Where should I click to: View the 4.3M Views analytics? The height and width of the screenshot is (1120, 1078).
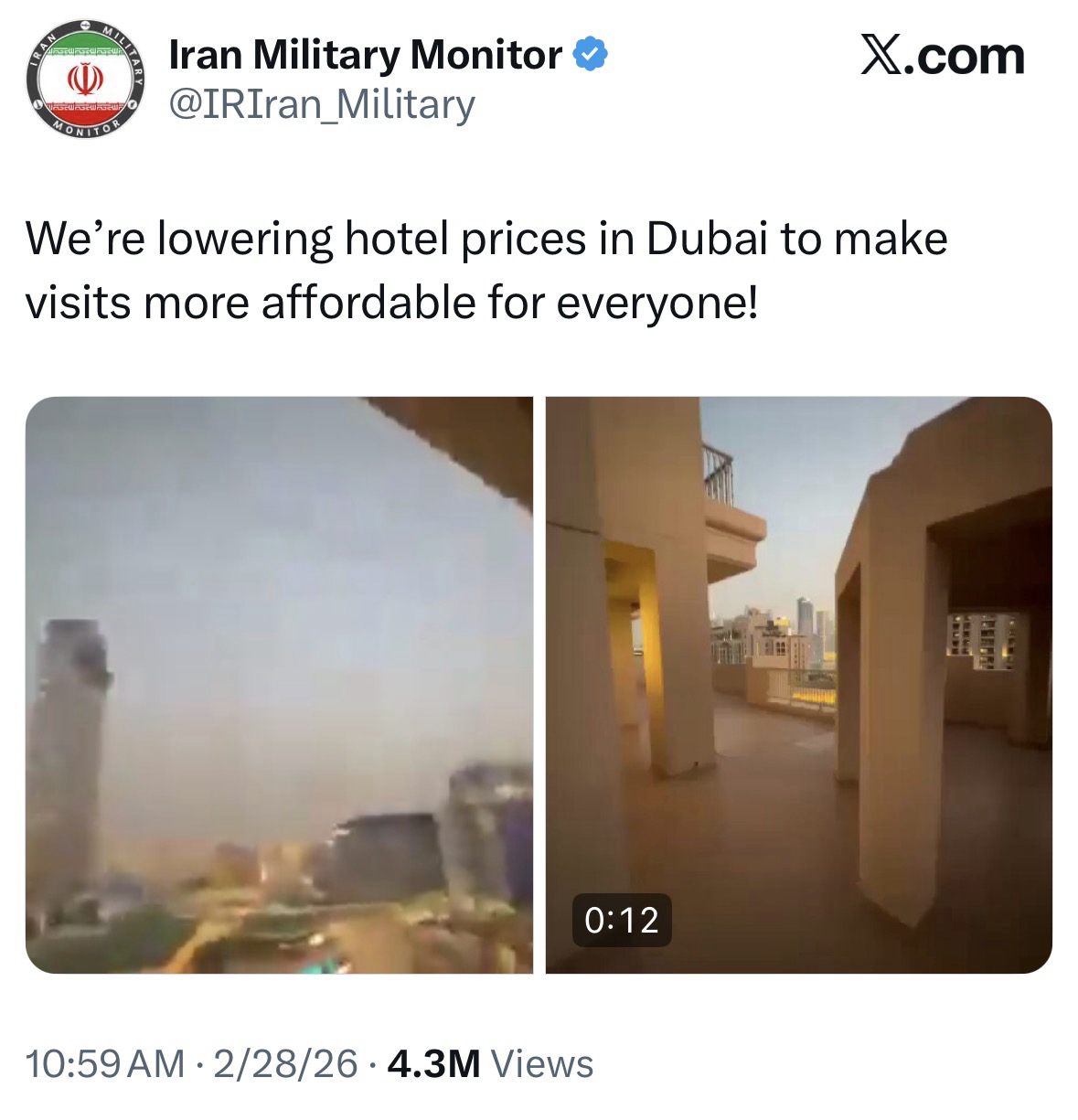point(490,1063)
